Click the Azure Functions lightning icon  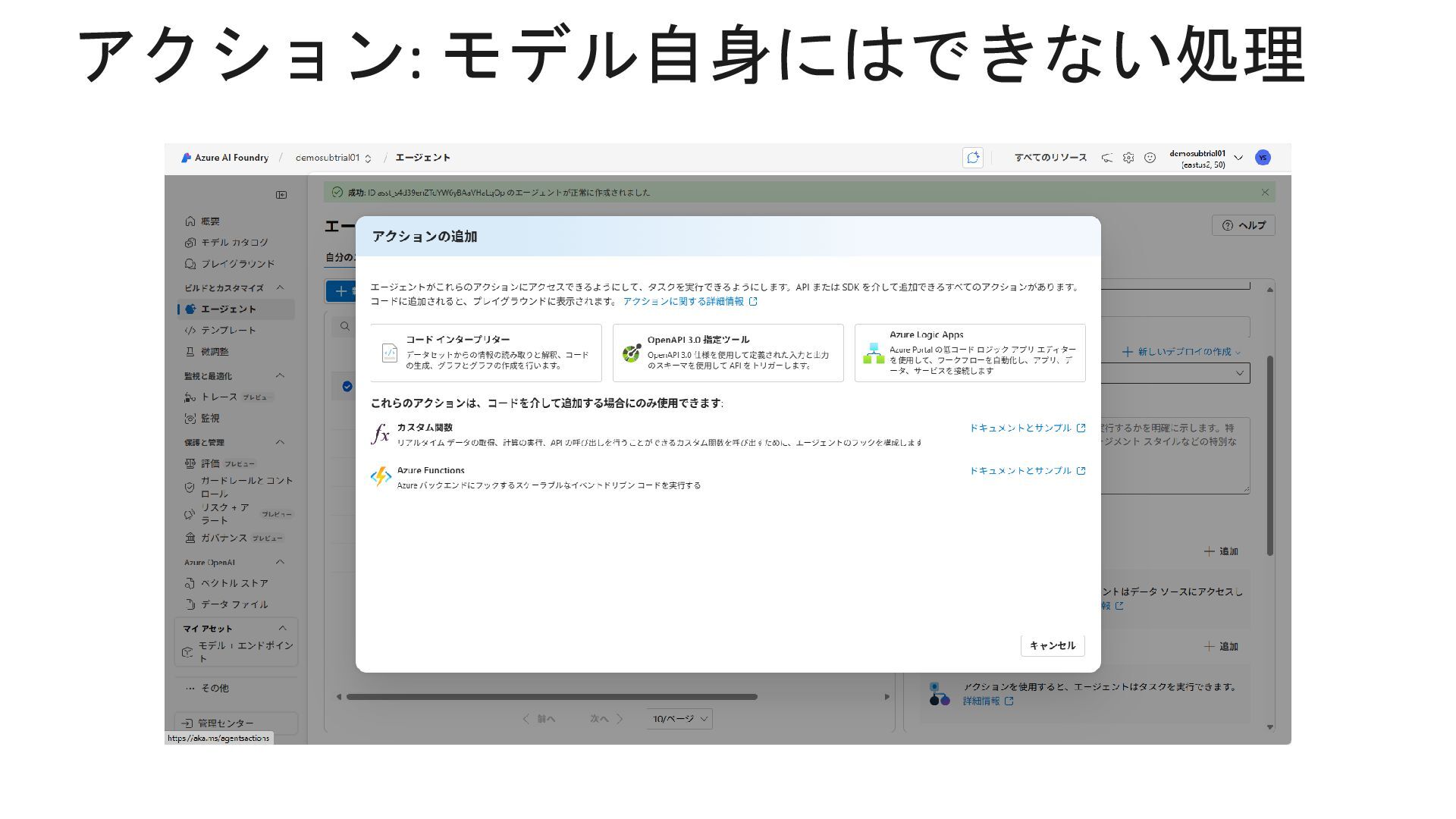pyautogui.click(x=380, y=477)
